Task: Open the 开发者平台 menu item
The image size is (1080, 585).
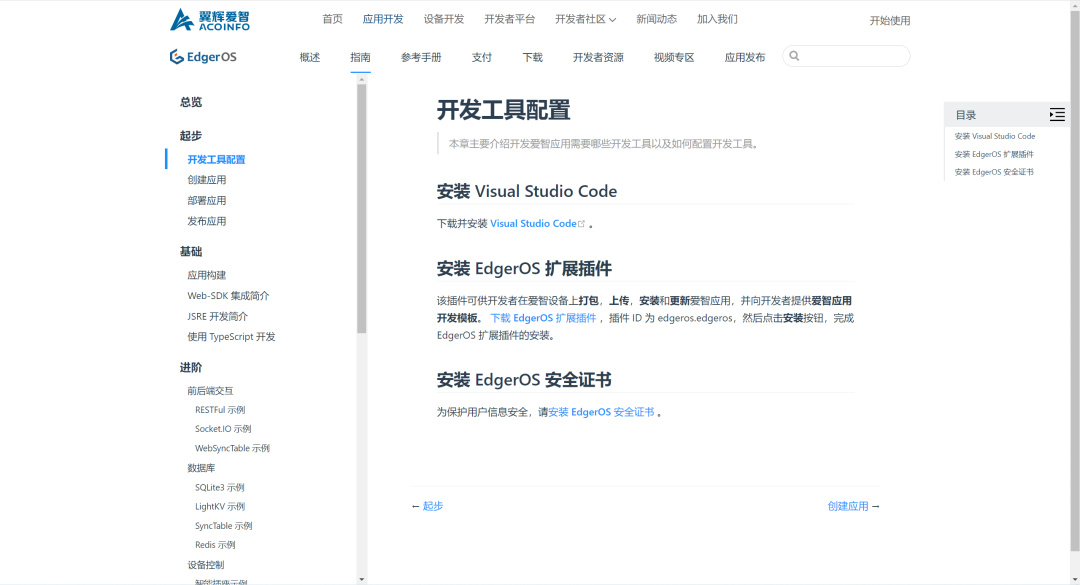Action: pyautogui.click(x=510, y=19)
